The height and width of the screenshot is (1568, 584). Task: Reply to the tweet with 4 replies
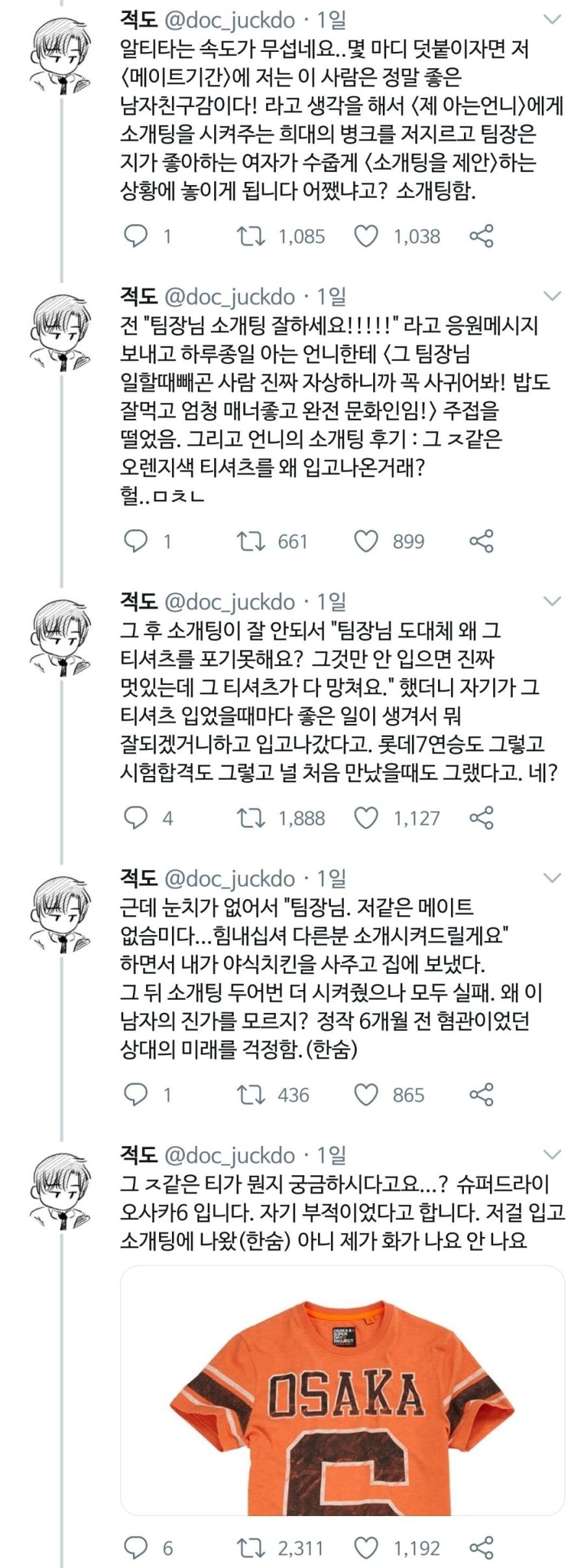tap(136, 818)
